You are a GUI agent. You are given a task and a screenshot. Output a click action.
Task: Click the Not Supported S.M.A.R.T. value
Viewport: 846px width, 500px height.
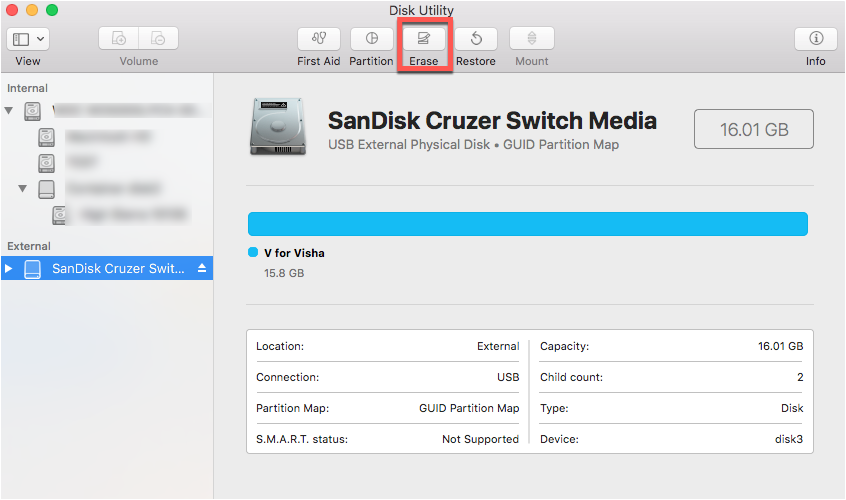[x=480, y=439]
